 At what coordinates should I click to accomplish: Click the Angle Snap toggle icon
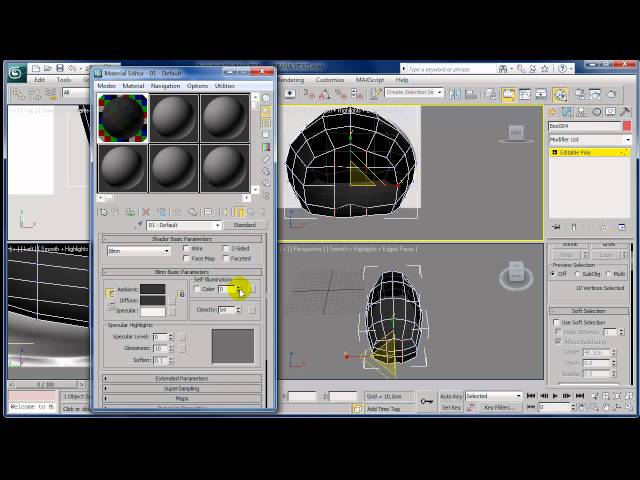coord(324,95)
